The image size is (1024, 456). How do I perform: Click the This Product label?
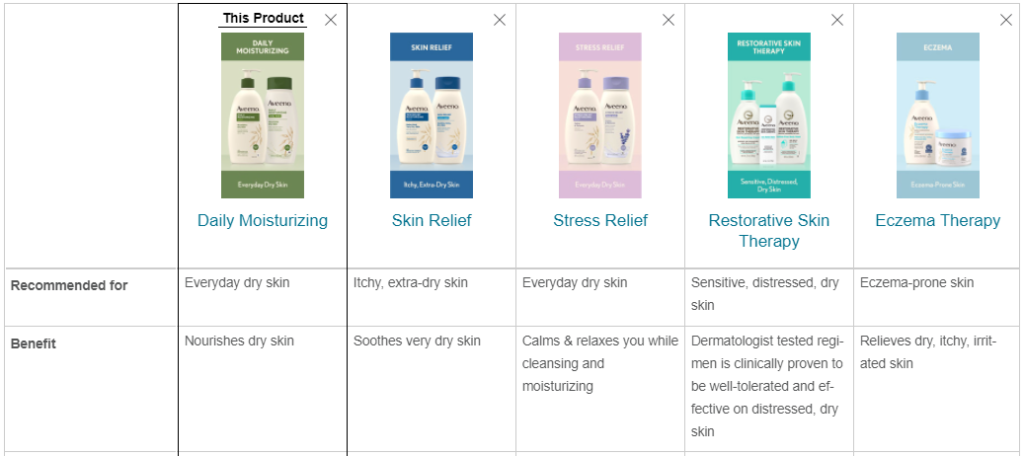(x=263, y=18)
